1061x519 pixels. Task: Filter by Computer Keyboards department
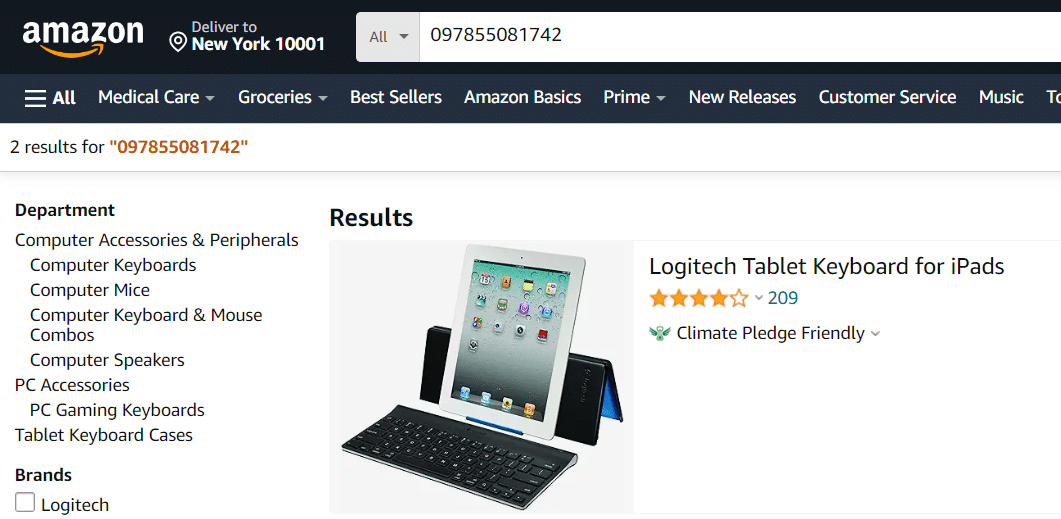click(x=113, y=265)
